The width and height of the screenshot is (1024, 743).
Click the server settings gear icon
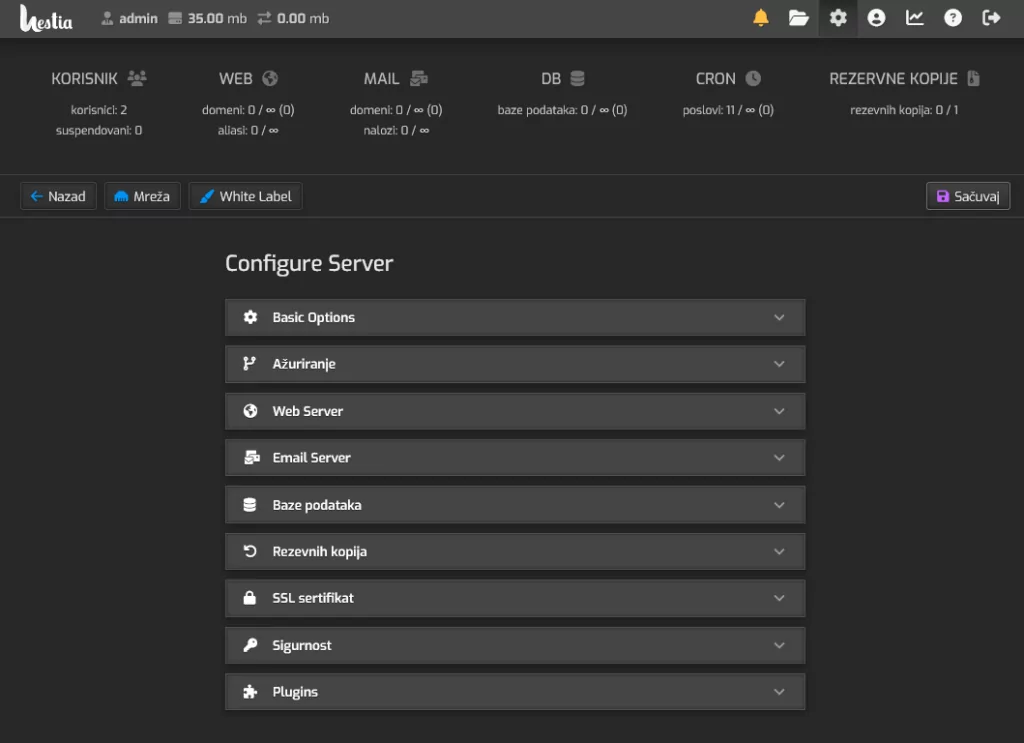[838, 18]
